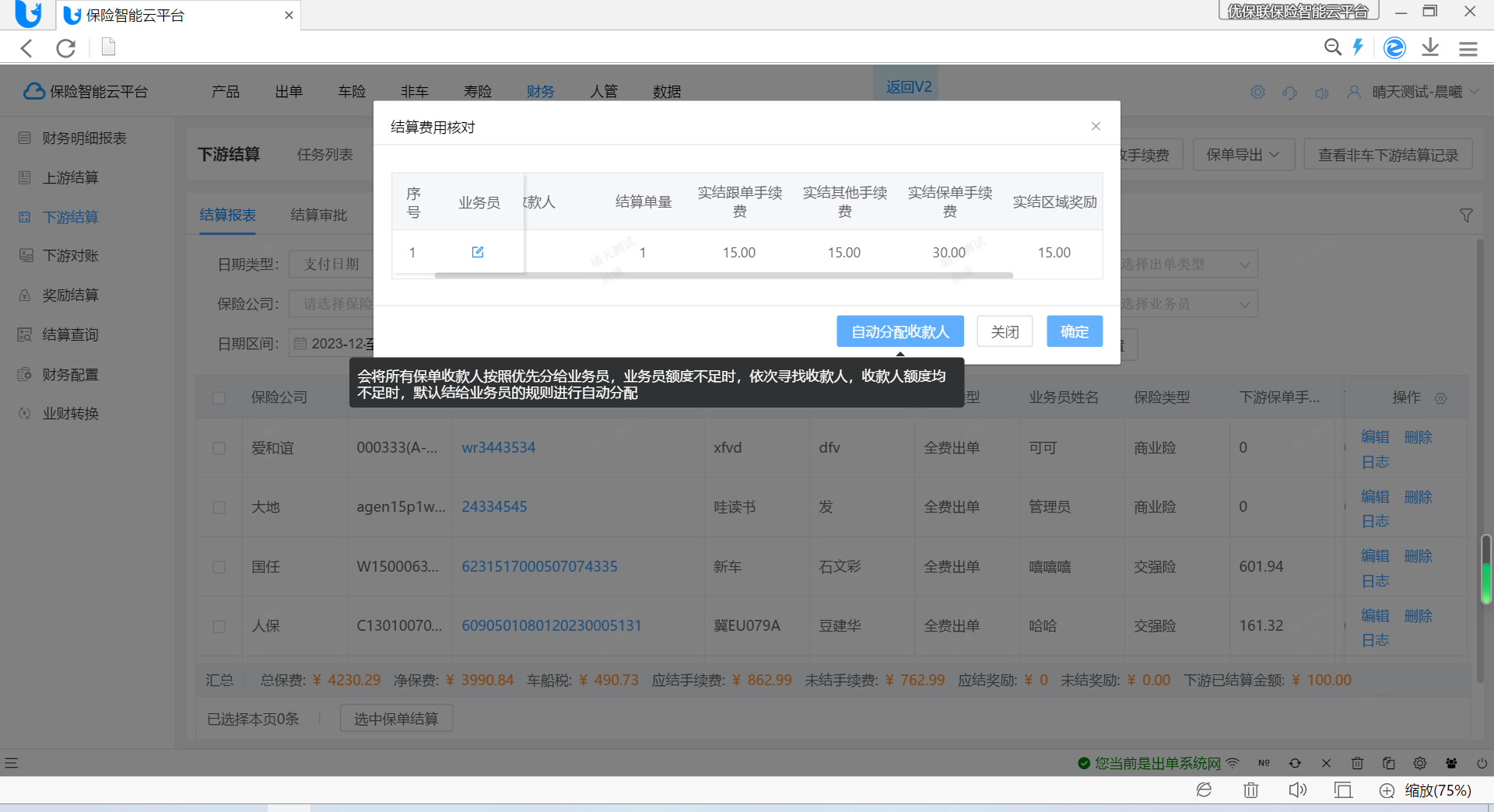Check the 国任 row checkbox
Viewport: 1494px width, 812px height.
click(x=219, y=567)
